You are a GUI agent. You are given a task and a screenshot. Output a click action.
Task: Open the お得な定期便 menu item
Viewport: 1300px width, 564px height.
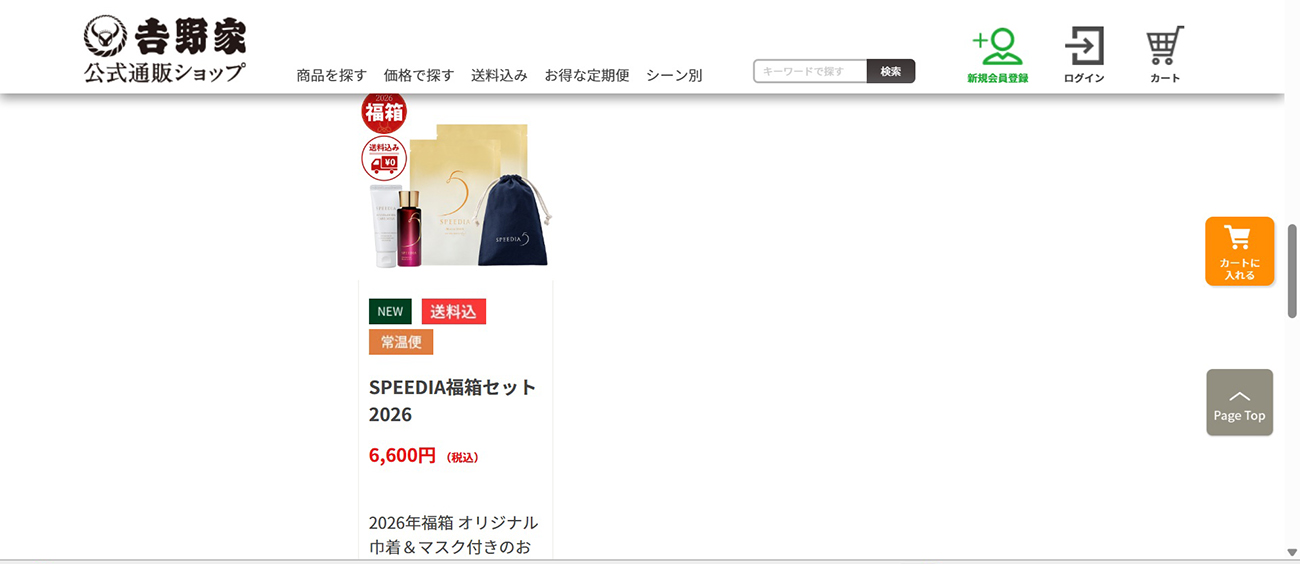pyautogui.click(x=587, y=75)
